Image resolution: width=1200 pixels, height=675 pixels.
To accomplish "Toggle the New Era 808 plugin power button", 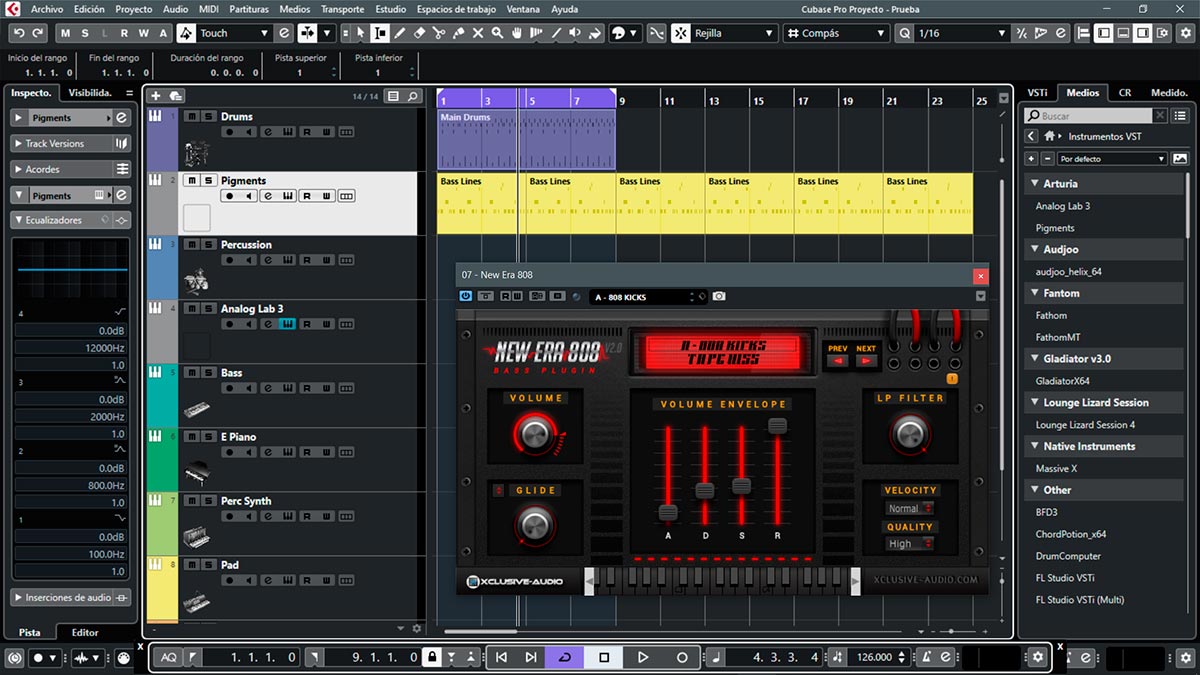I will click(466, 297).
